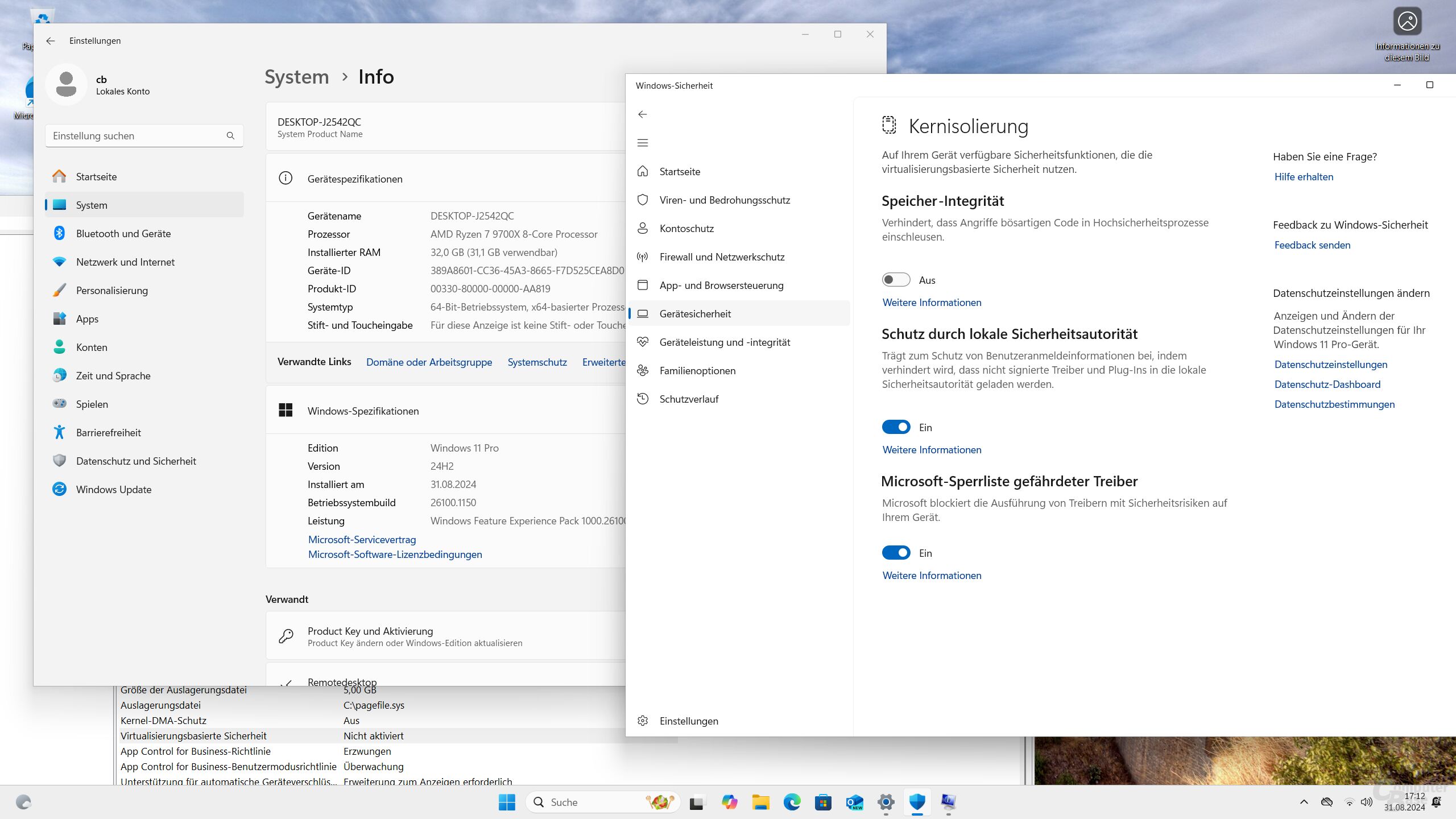The width and height of the screenshot is (1456, 819).
Task: Select Windows Update in settings sidebar
Action: (114, 490)
